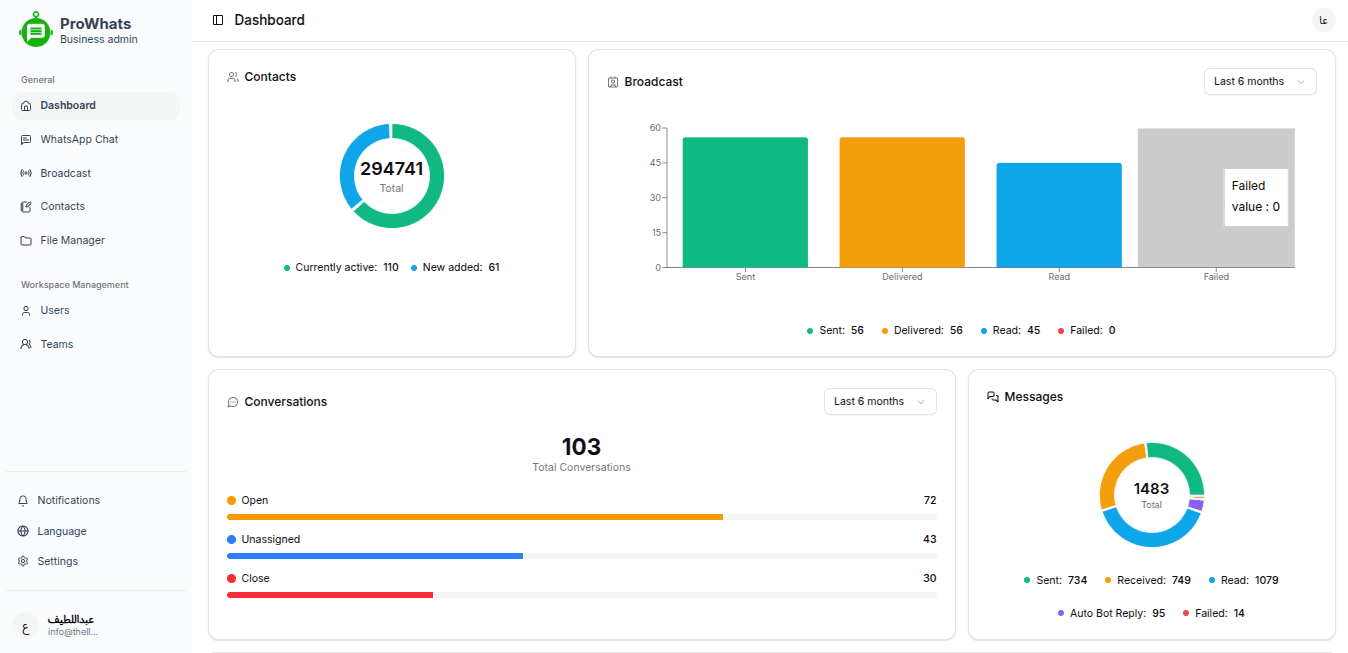
Task: Click the Broadcast signal icon
Action: 26,174
